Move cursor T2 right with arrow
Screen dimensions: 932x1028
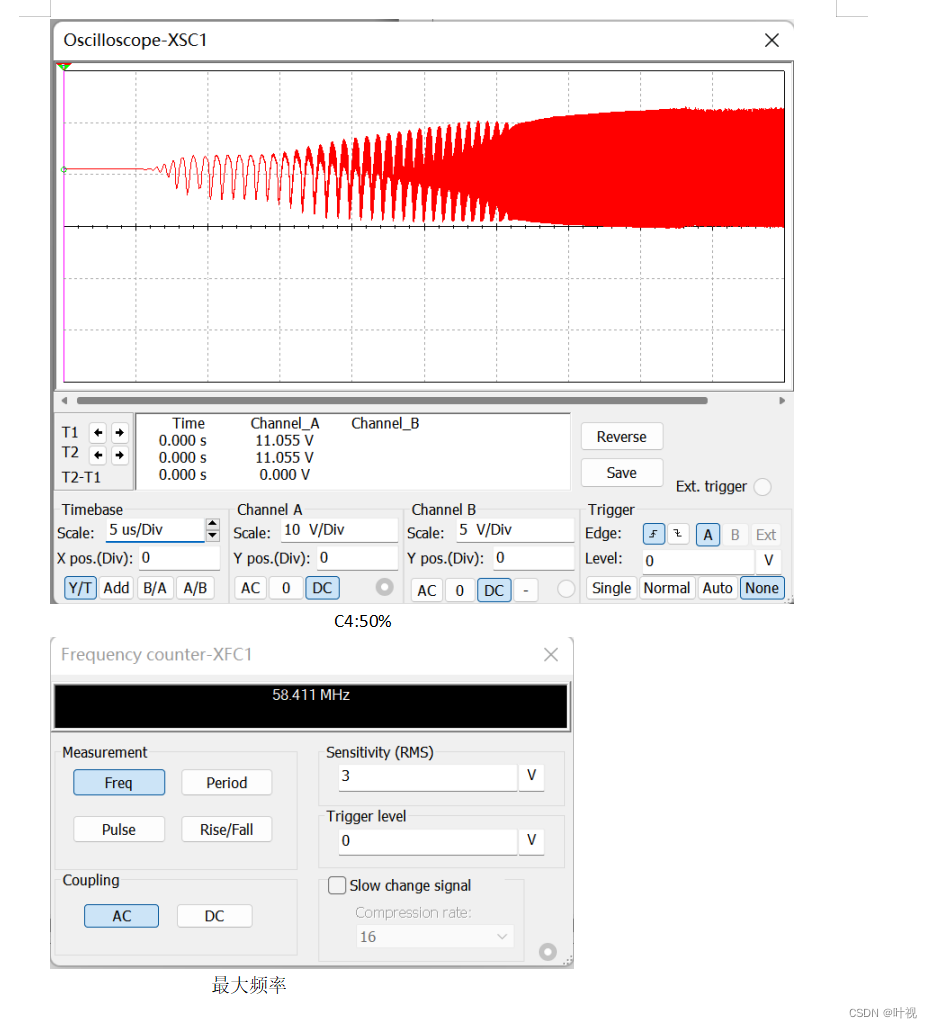119,455
